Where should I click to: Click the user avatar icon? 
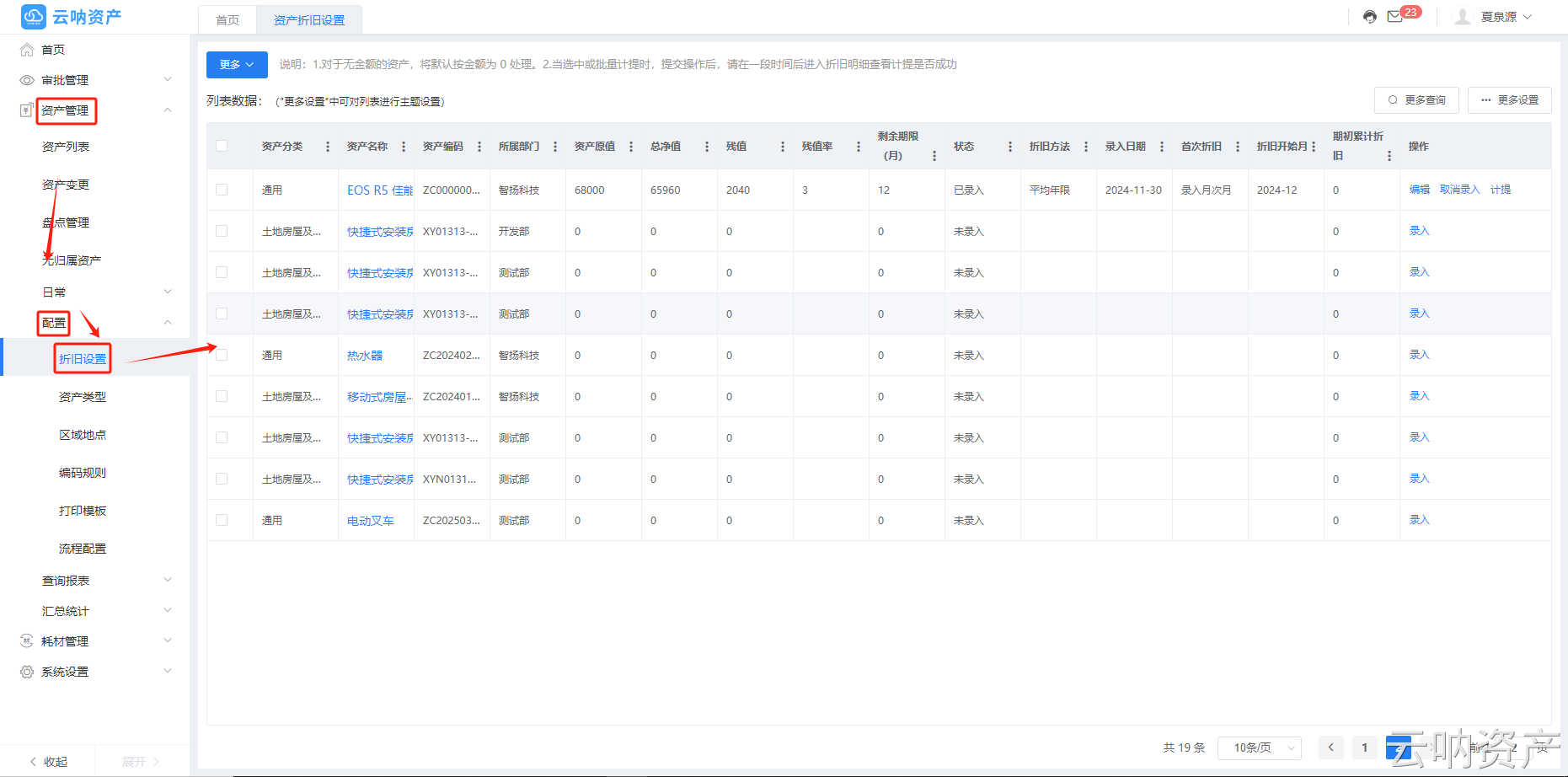1463,17
